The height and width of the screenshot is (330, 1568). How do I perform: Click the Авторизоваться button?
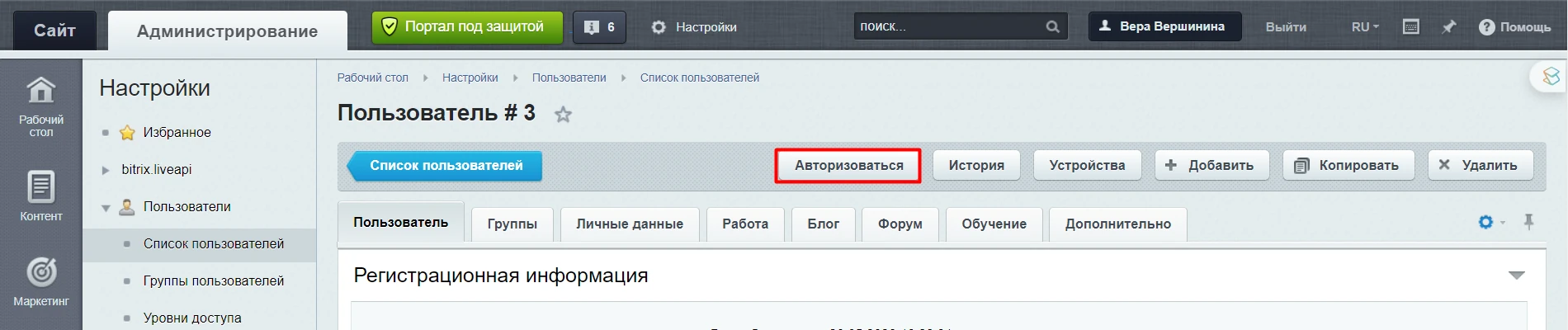pyautogui.click(x=848, y=166)
